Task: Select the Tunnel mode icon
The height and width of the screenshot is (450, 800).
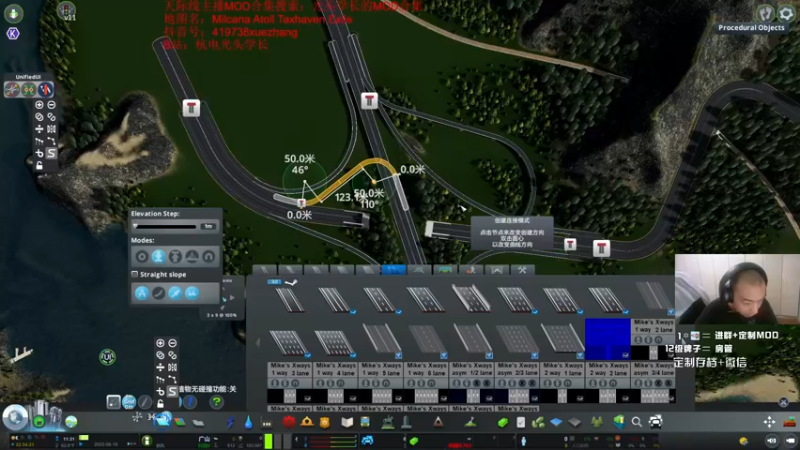Action: [209, 256]
